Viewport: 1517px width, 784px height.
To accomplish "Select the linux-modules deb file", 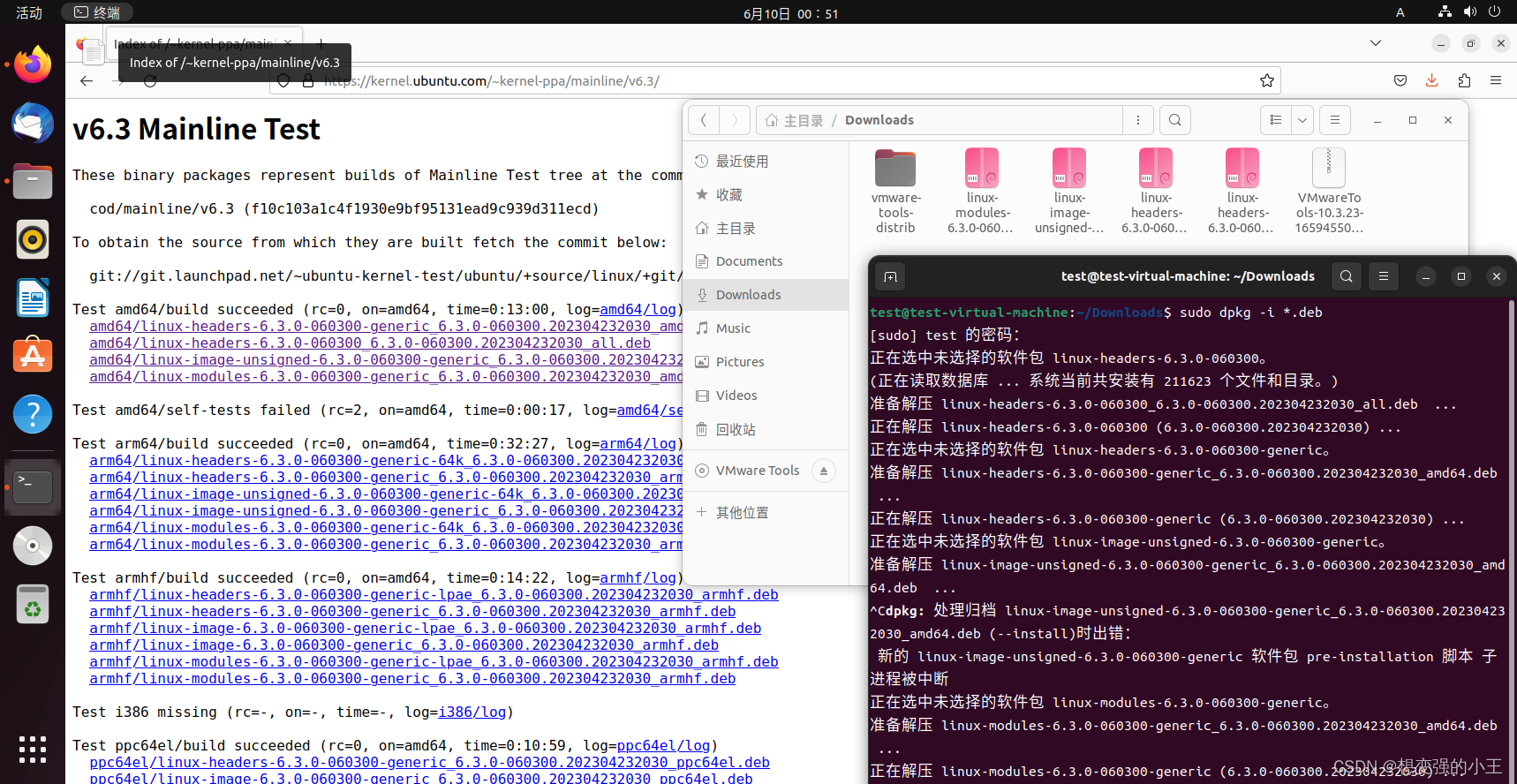I will click(982, 192).
